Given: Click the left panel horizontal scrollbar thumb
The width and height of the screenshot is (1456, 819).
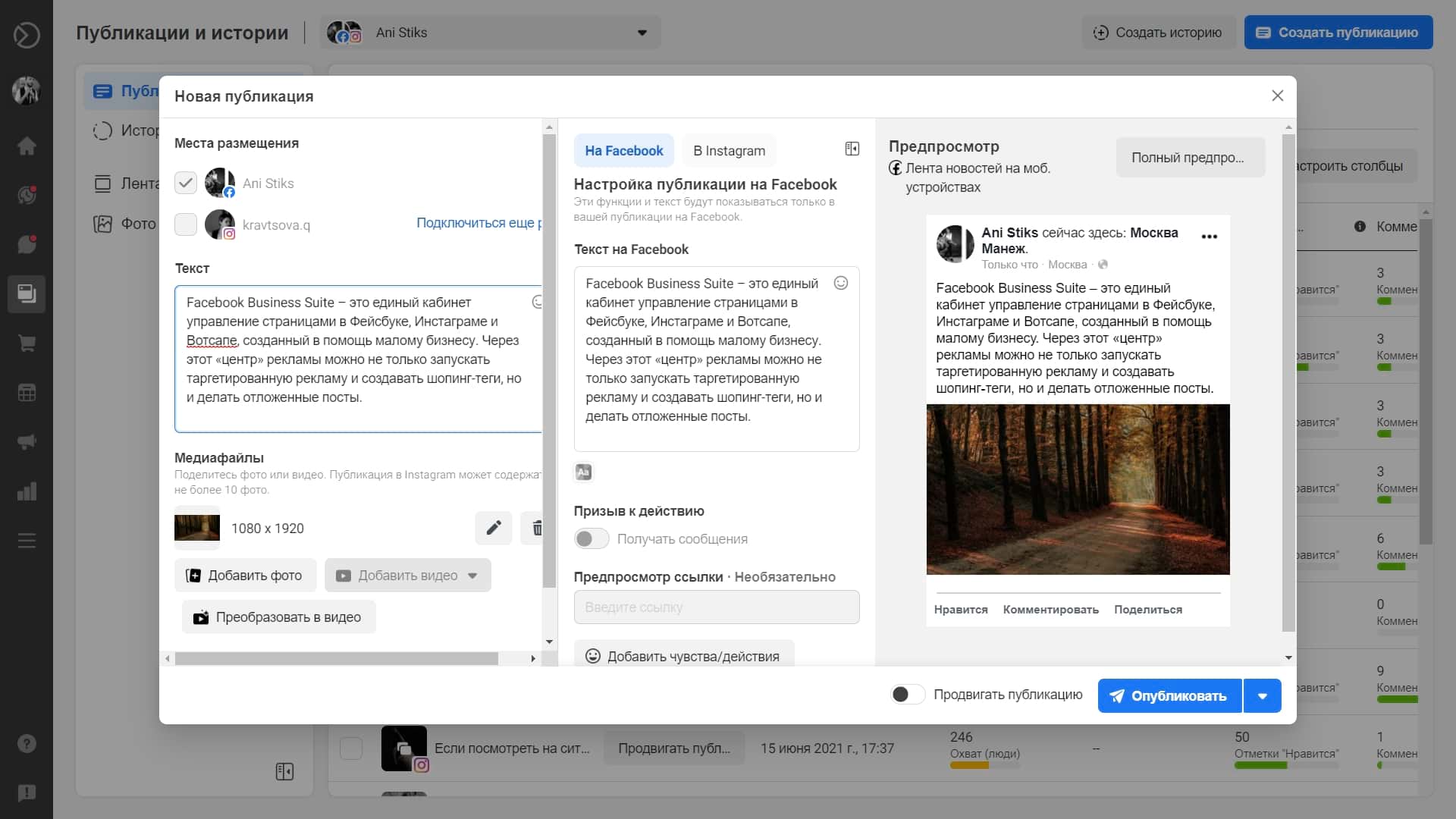Looking at the screenshot, I should point(337,659).
